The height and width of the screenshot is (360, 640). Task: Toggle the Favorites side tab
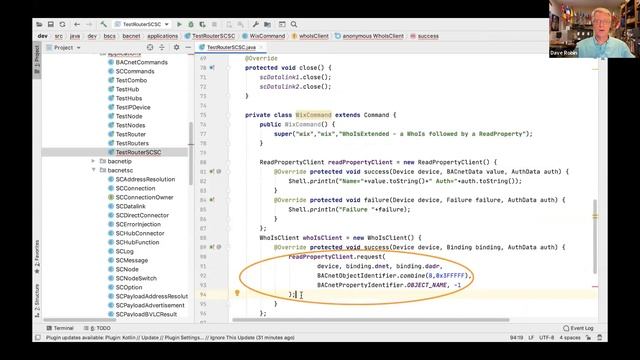point(37,256)
